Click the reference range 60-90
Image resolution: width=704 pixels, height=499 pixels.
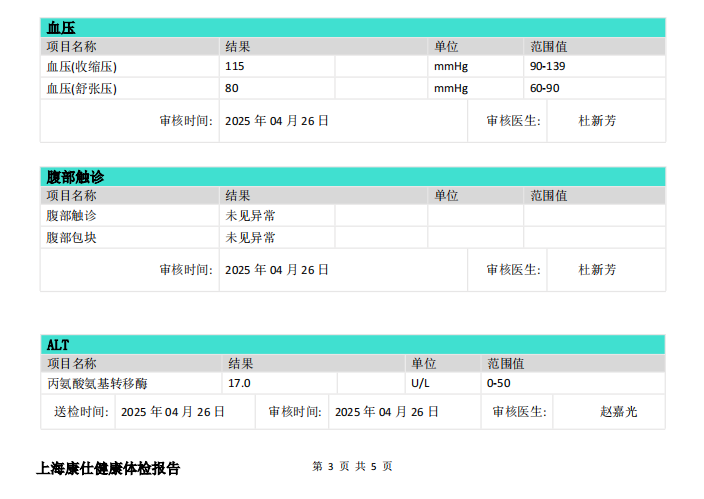(545, 88)
